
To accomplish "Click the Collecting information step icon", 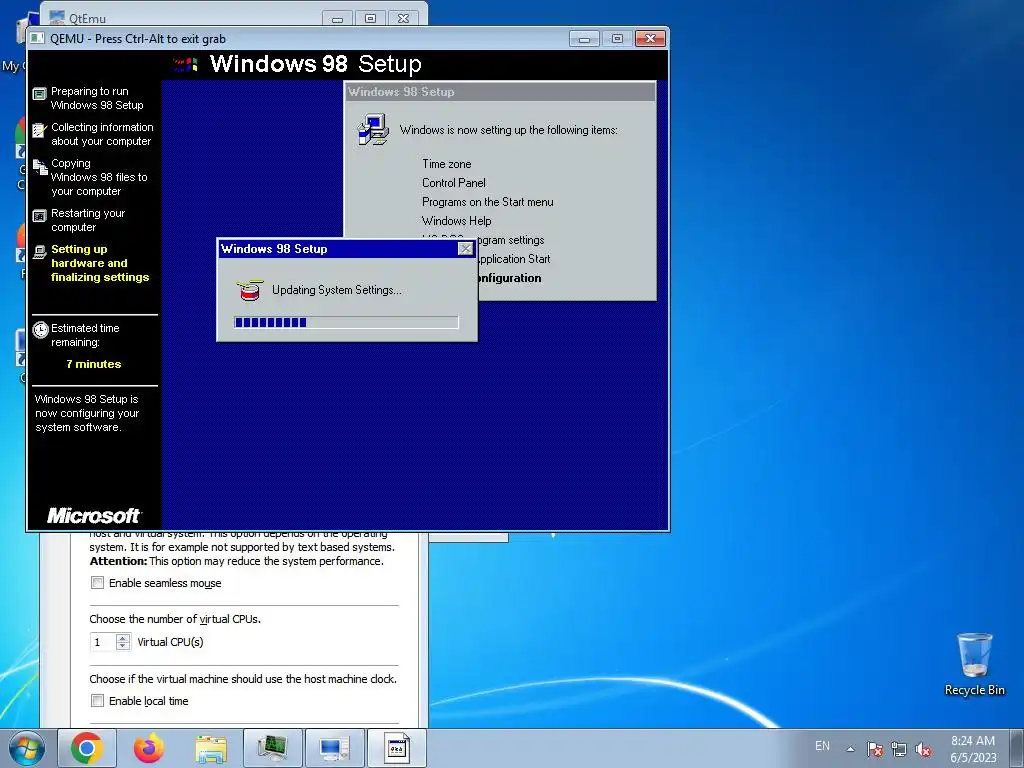I will click(x=40, y=130).
